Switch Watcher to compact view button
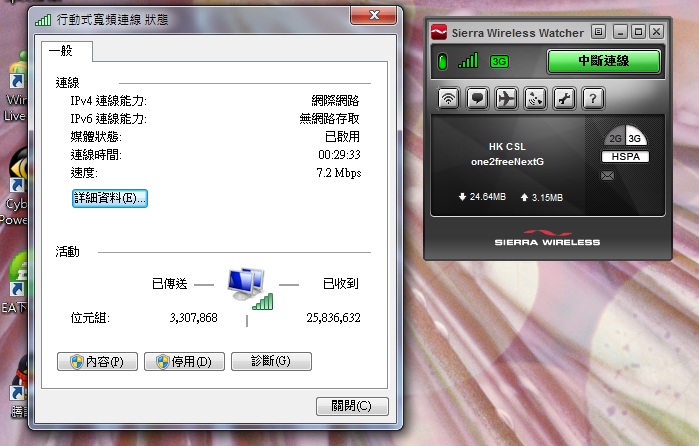Screen dimensions: 699x446 598,32
